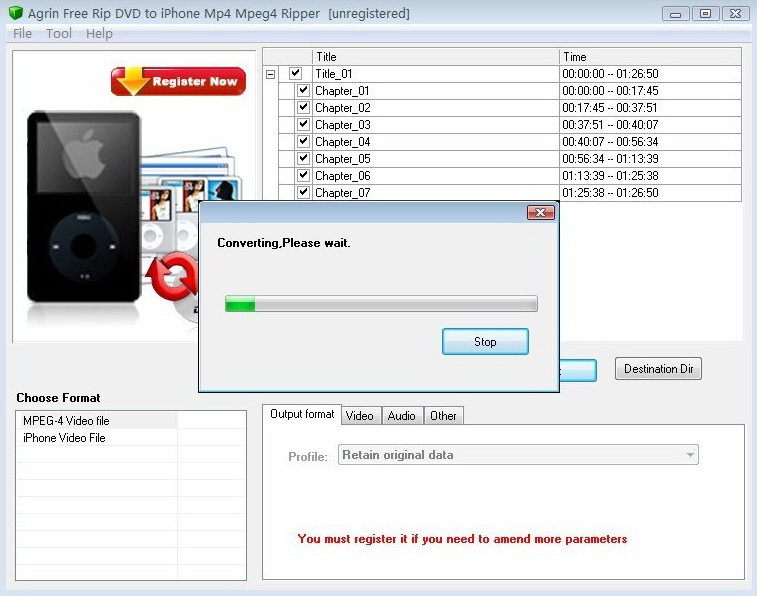Switch to the Other tab

(443, 416)
